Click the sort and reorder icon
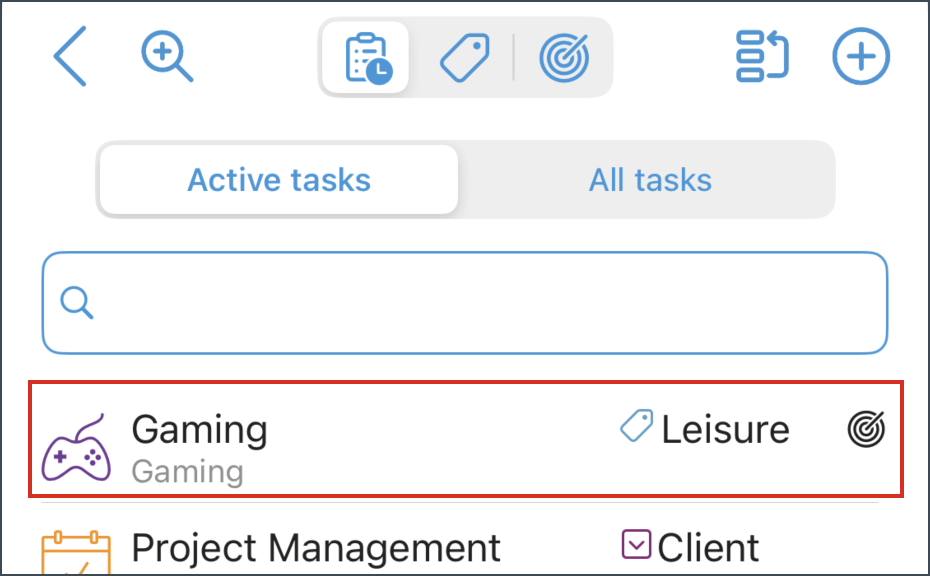Screen dimensions: 930x576 [761, 57]
